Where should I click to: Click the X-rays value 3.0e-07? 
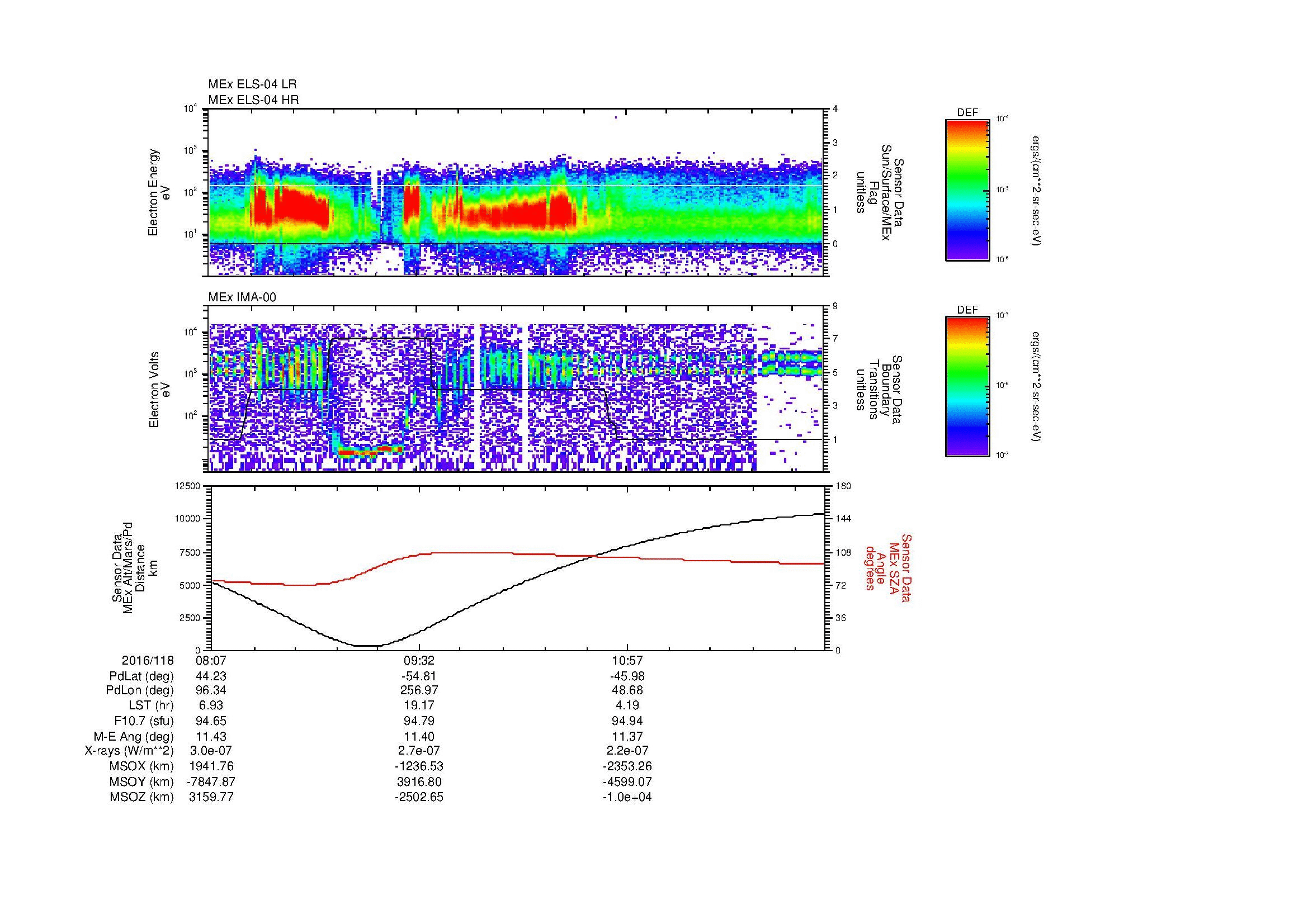coord(211,751)
